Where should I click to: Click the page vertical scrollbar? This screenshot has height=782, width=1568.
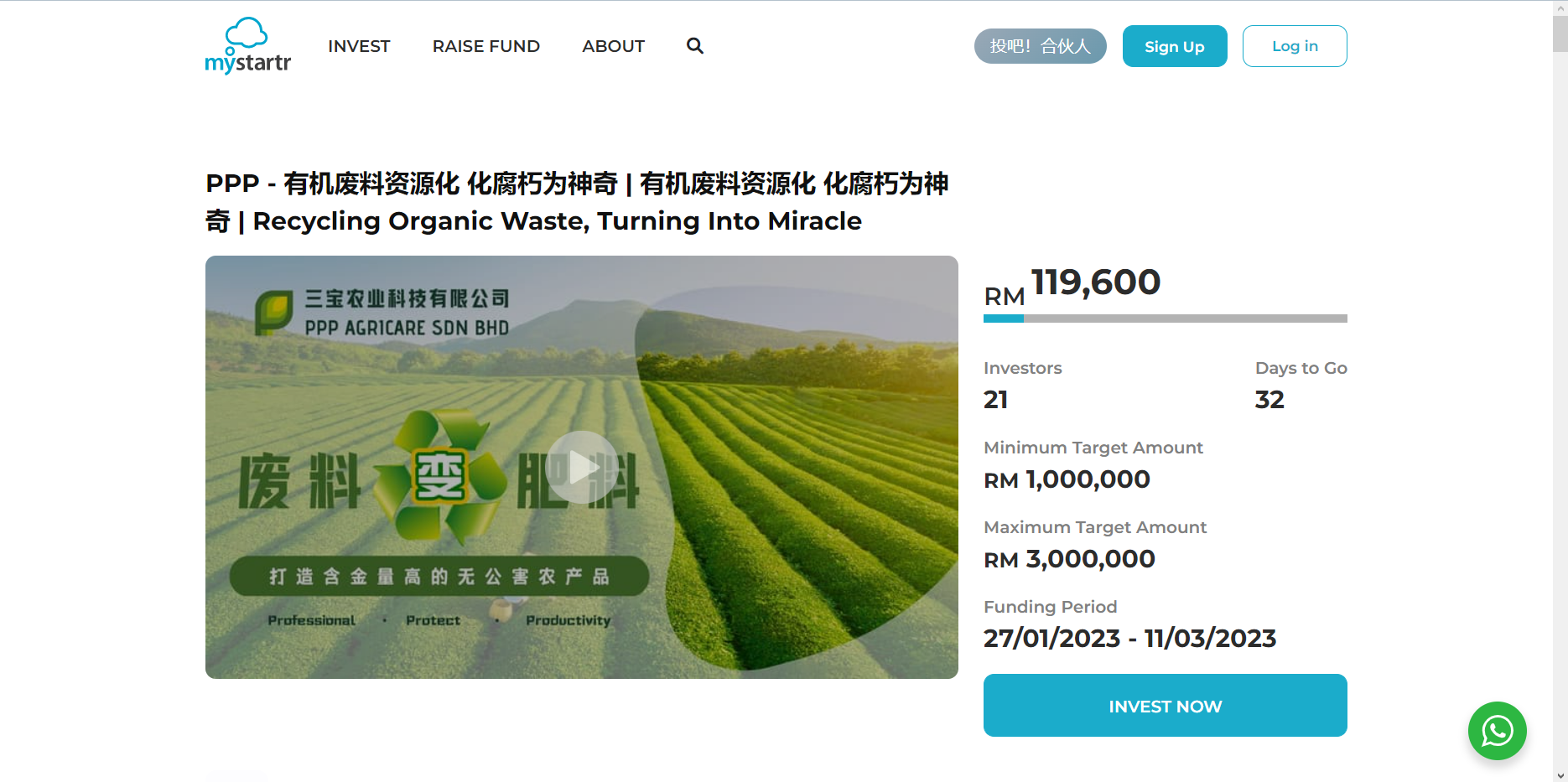[x=1560, y=391]
